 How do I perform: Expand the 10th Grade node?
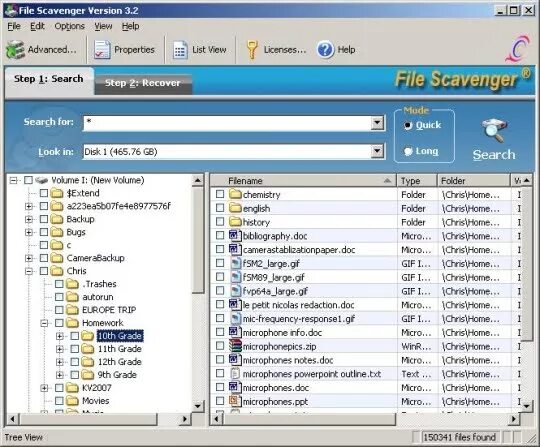(x=60, y=336)
